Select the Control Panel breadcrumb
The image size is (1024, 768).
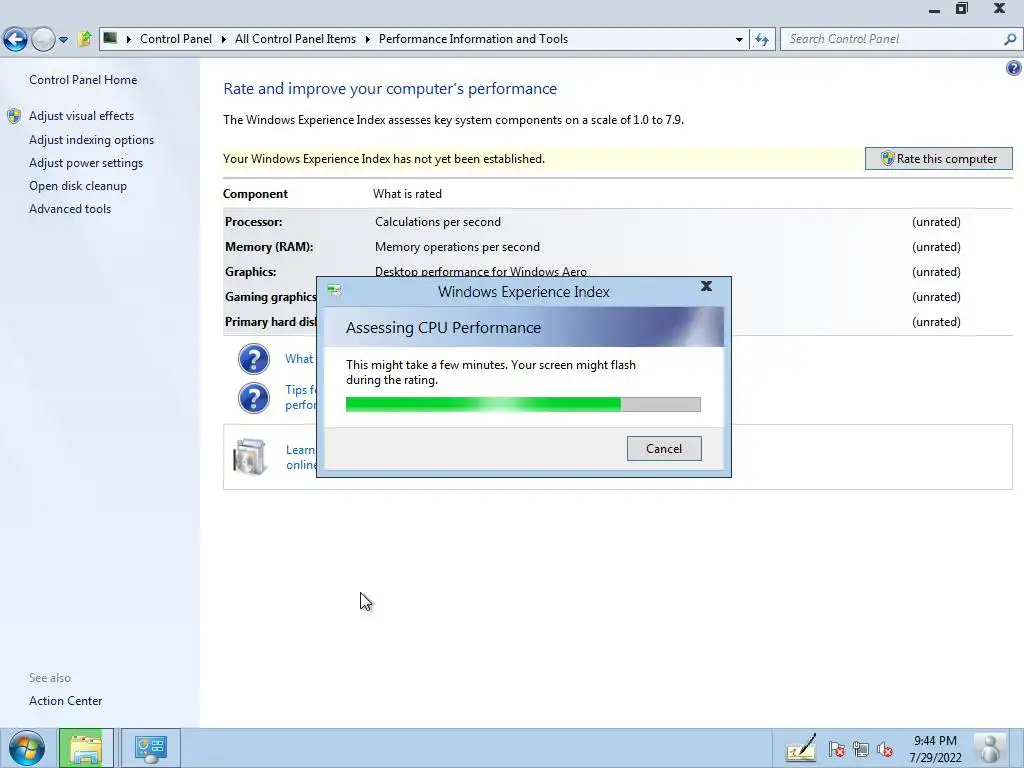click(176, 39)
